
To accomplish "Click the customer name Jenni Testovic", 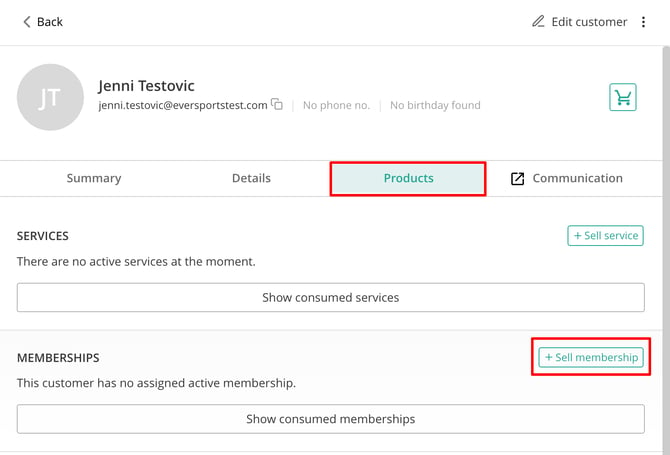I will [146, 86].
